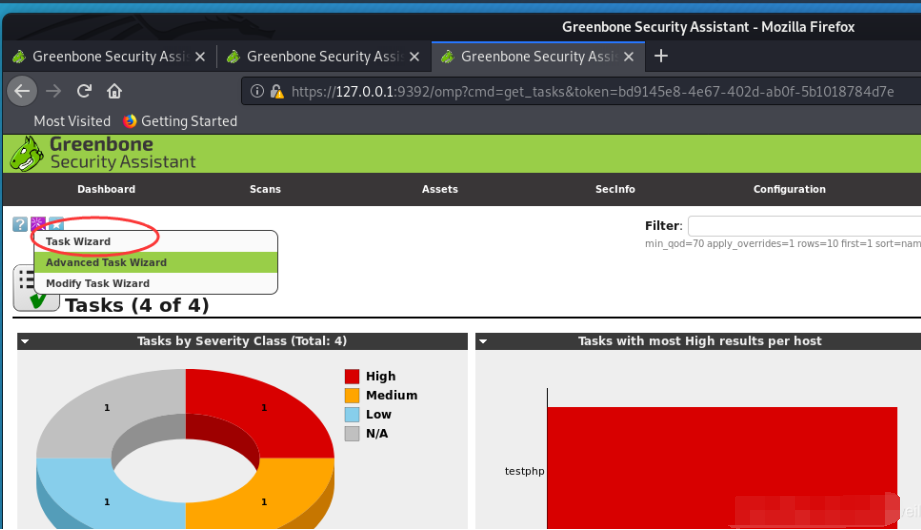Click the orange Medium legend swatch

tap(352, 395)
